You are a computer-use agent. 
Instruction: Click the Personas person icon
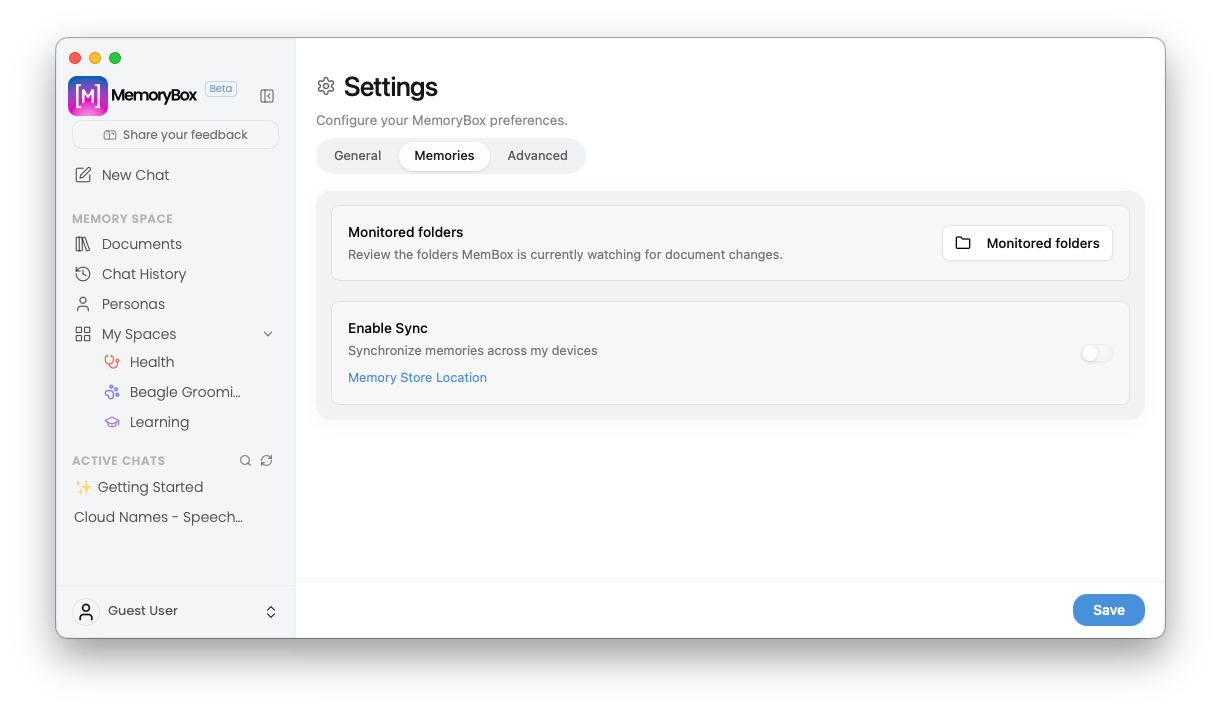[x=83, y=304]
